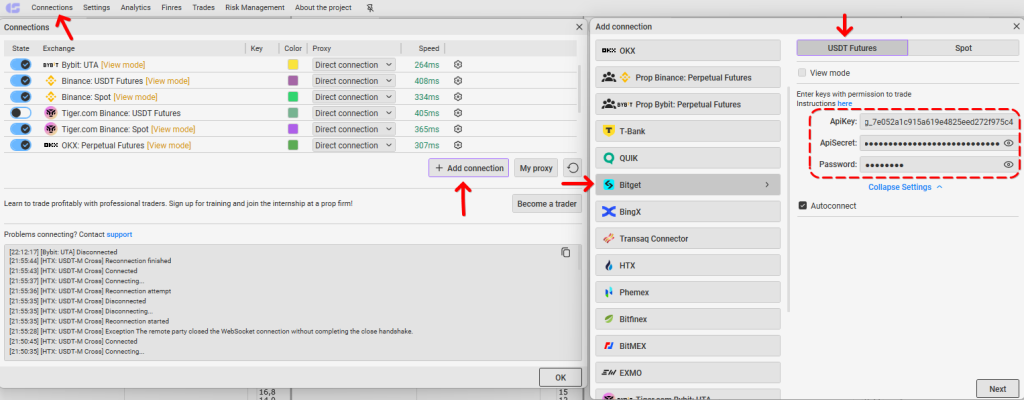Image resolution: width=1024 pixels, height=400 pixels.
Task: Open the proxy dropdown for Bybit: UTA
Action: tap(353, 65)
